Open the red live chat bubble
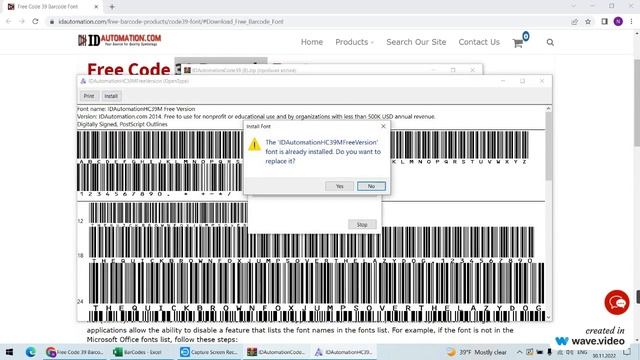Viewport: 640px width, 360px height. (617, 302)
